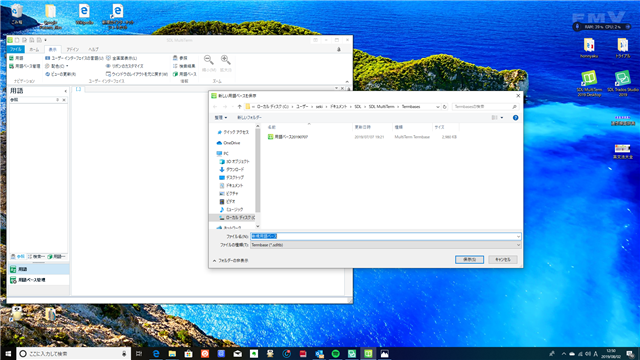The height and width of the screenshot is (360, 640).
Task: Collapse the folder browser with フォルダーの非表示
Action: [x=231, y=260]
